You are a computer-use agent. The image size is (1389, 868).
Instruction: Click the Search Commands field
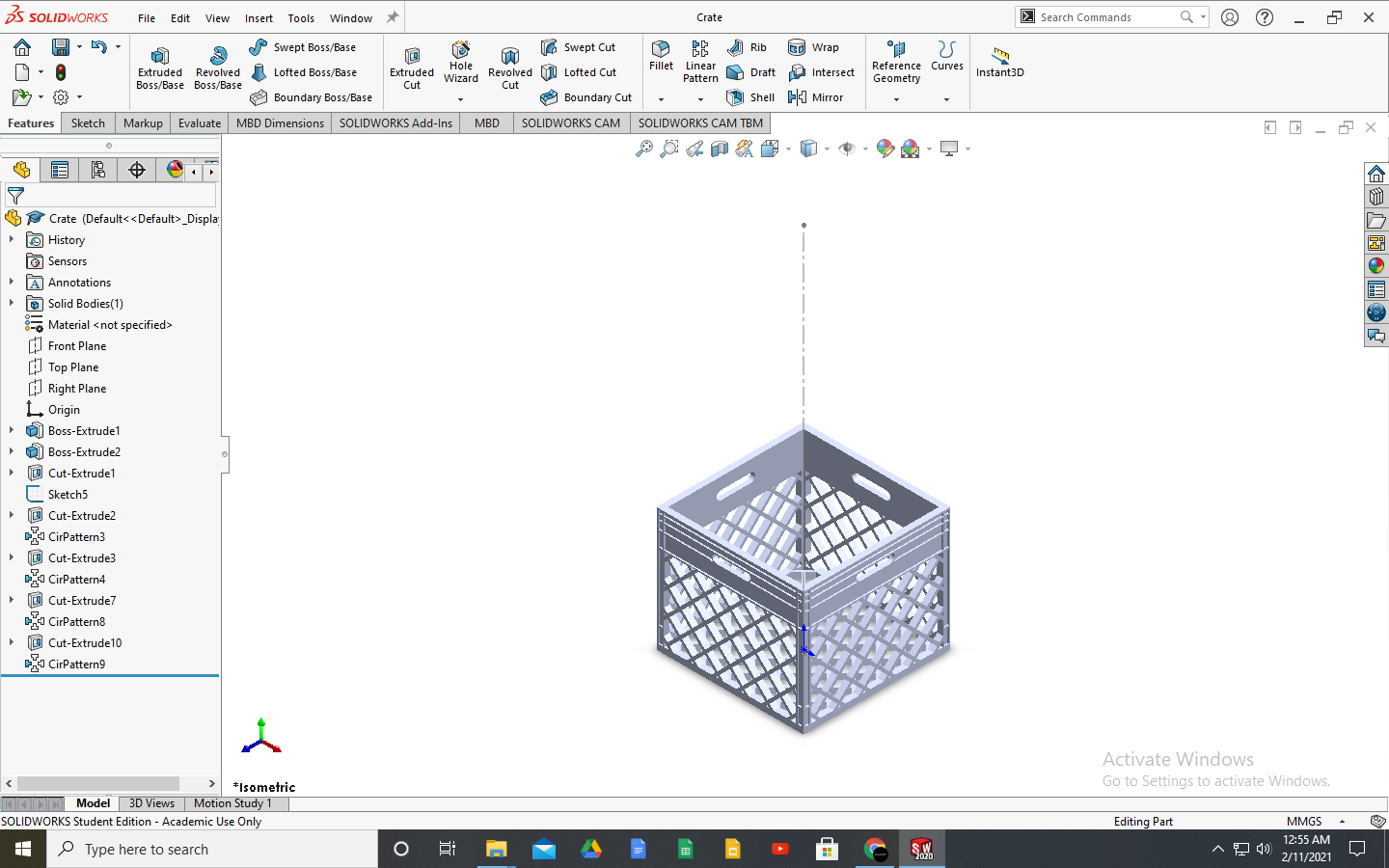(1112, 17)
